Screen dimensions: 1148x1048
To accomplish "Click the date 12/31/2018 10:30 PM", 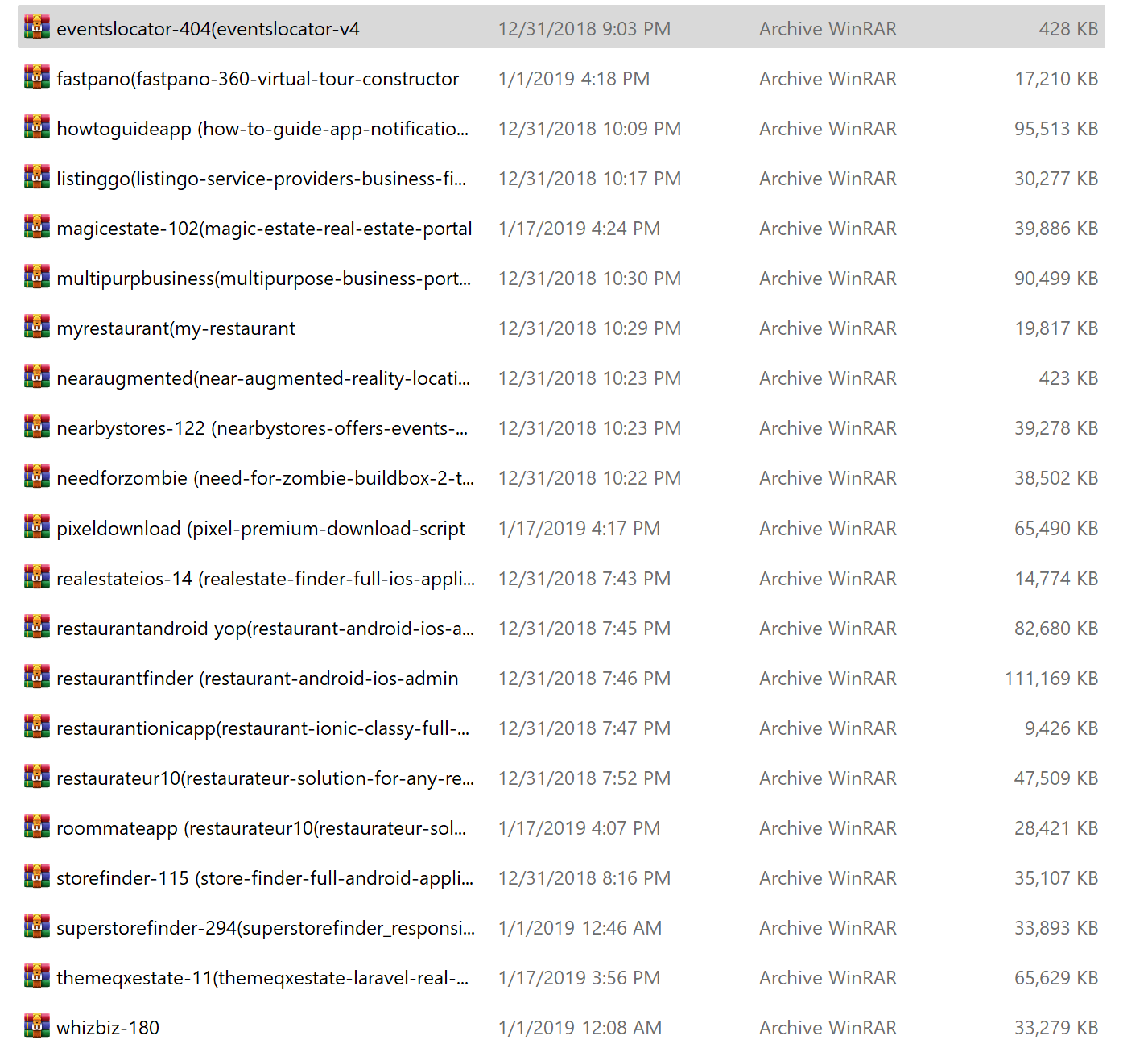I will tap(590, 279).
